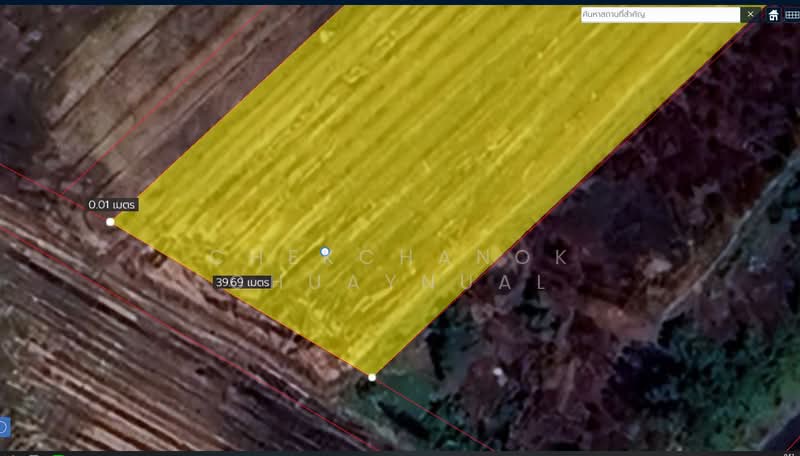Click the home icon beside the search box
Image resolution: width=800 pixels, height=456 pixels.
pos(773,15)
